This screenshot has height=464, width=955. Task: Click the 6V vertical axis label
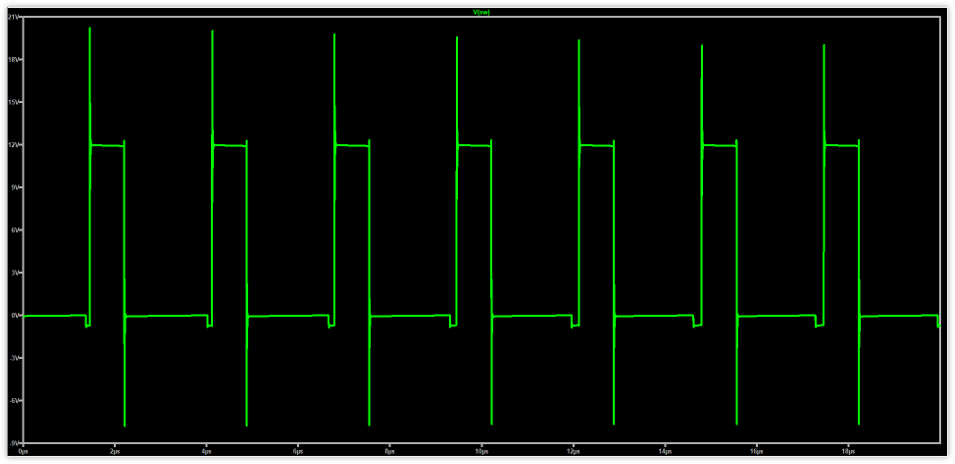[x=14, y=230]
